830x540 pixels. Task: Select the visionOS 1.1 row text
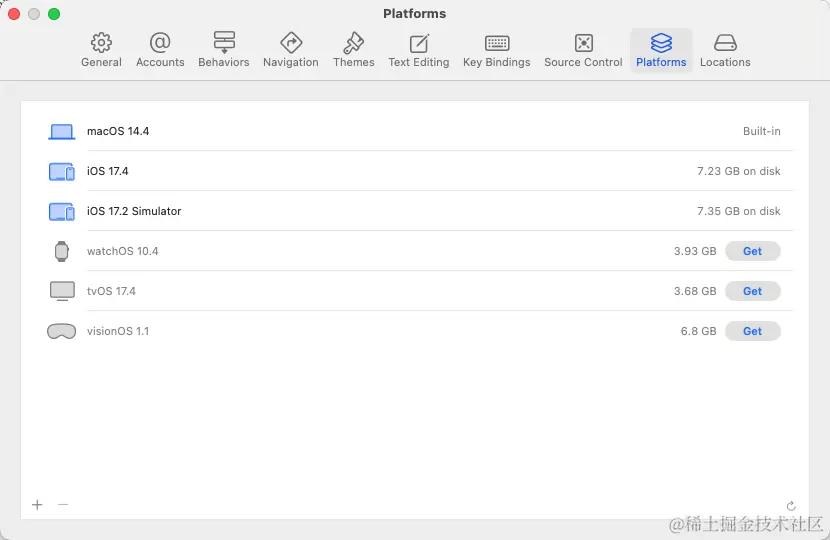pos(118,331)
